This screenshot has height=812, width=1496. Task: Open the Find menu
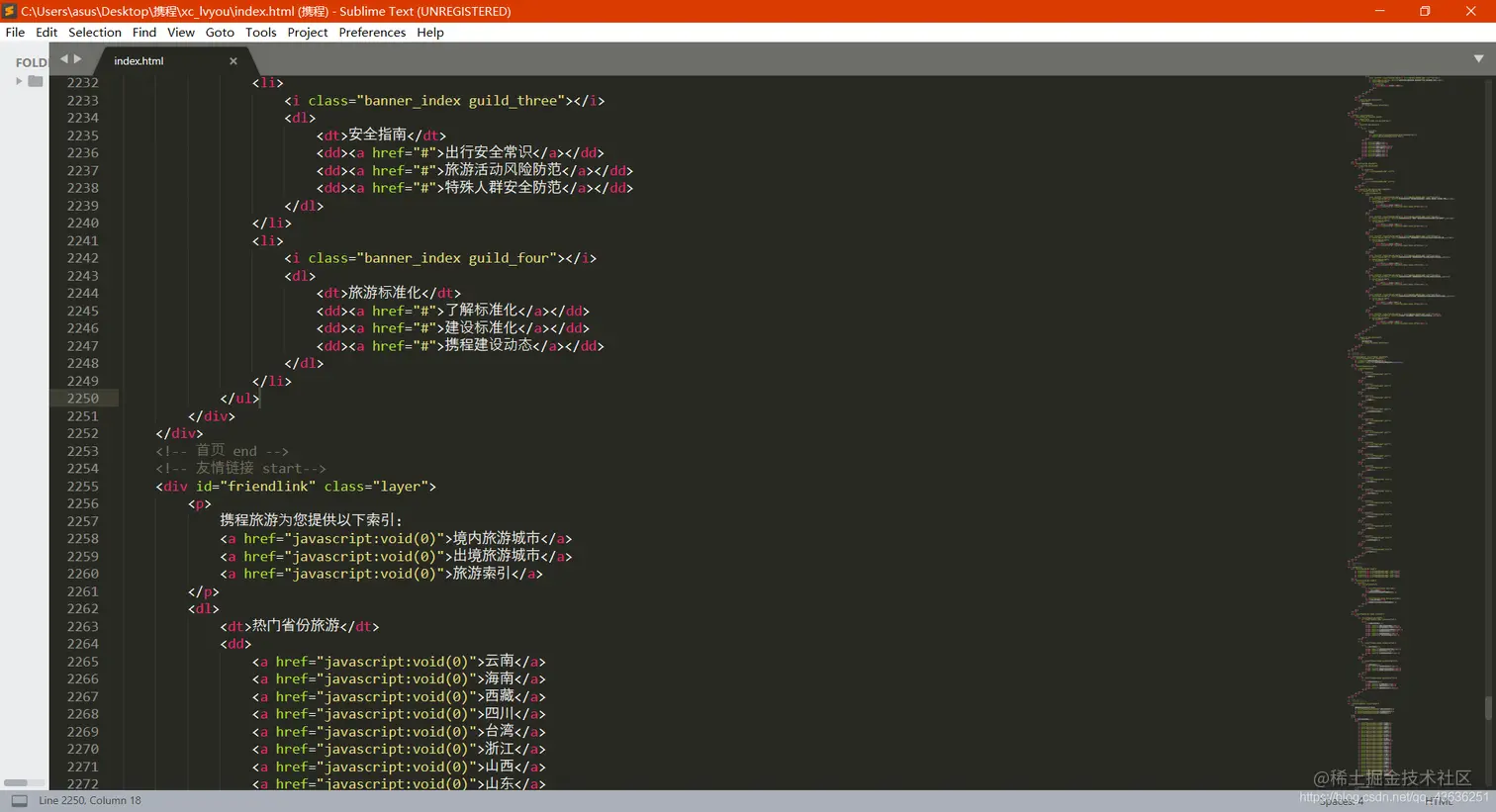(144, 33)
